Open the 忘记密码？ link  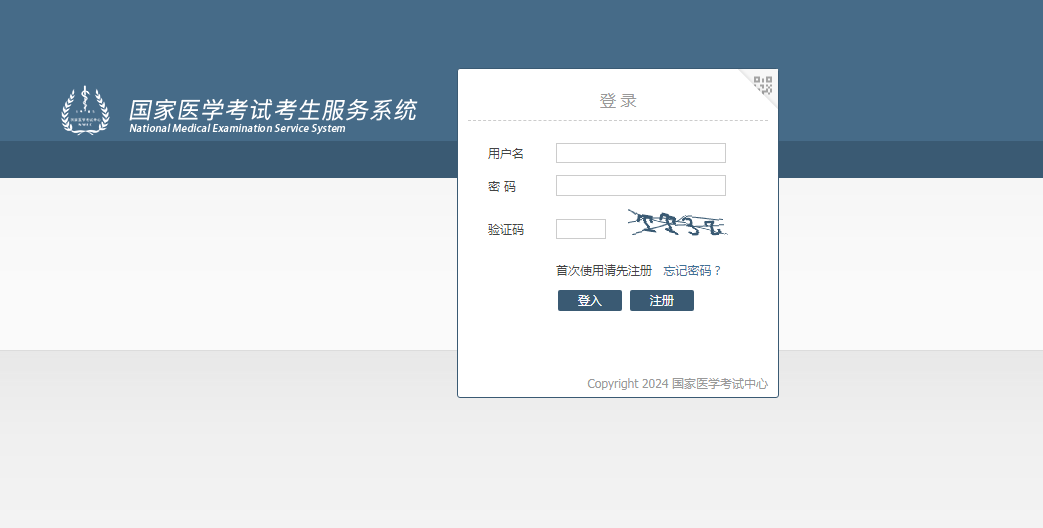692,271
